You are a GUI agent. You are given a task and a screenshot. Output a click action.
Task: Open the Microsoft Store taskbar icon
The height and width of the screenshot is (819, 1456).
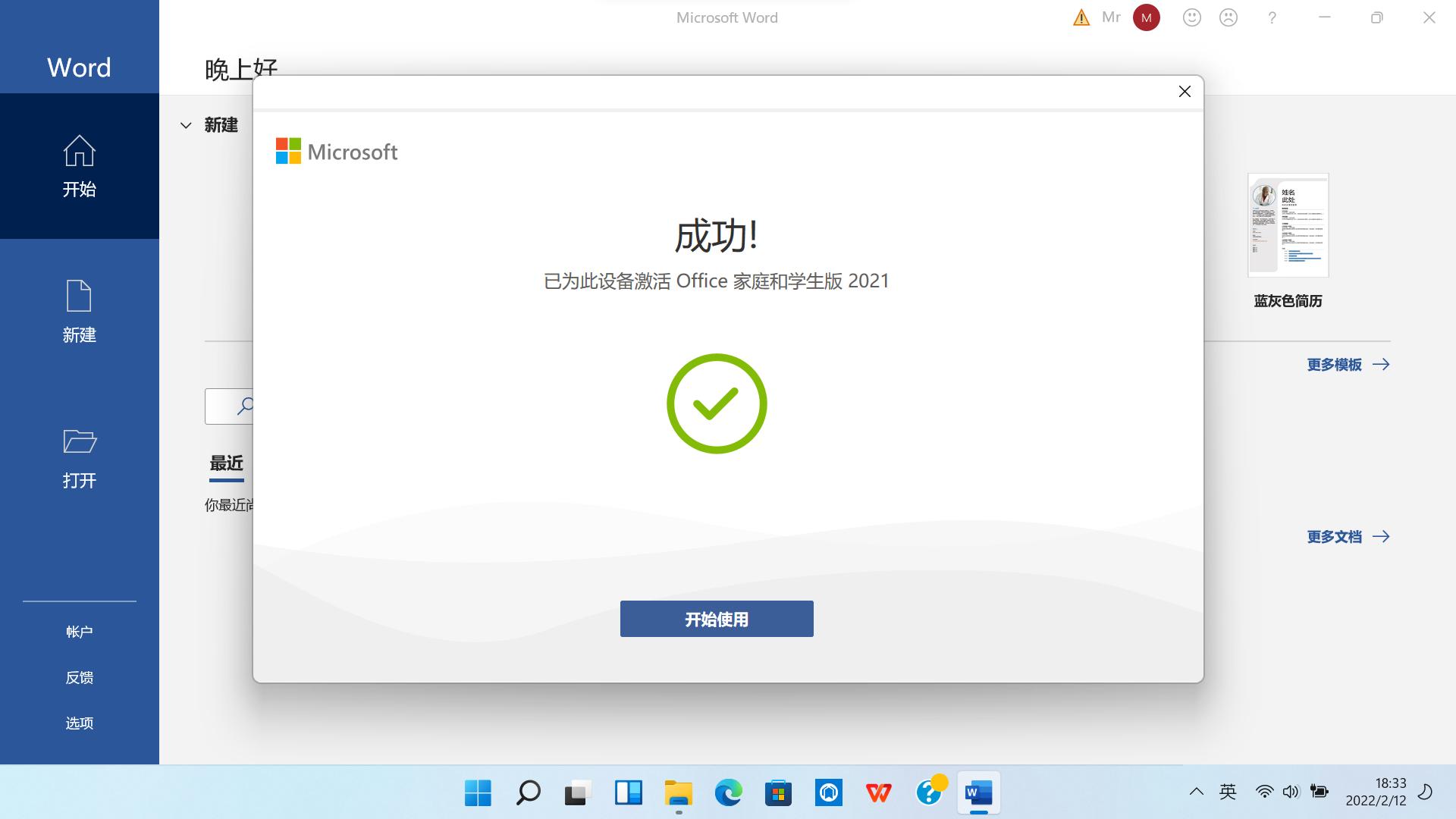(778, 793)
